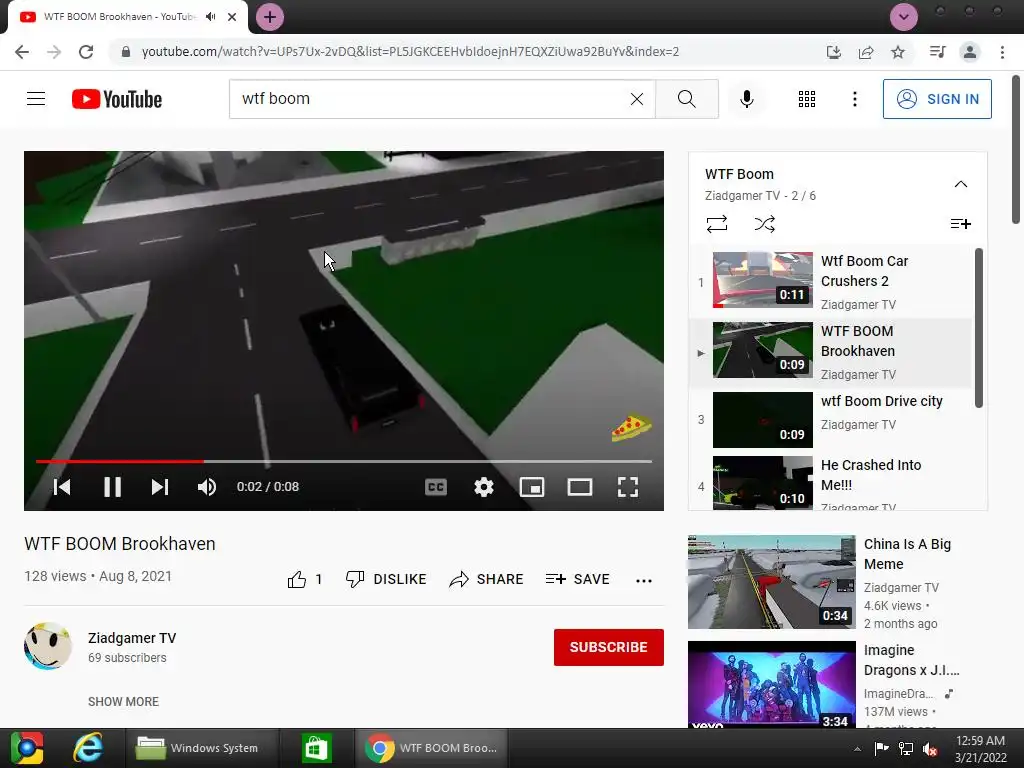Go to YouTube home via logo
This screenshot has width=1024, height=768.
[117, 99]
